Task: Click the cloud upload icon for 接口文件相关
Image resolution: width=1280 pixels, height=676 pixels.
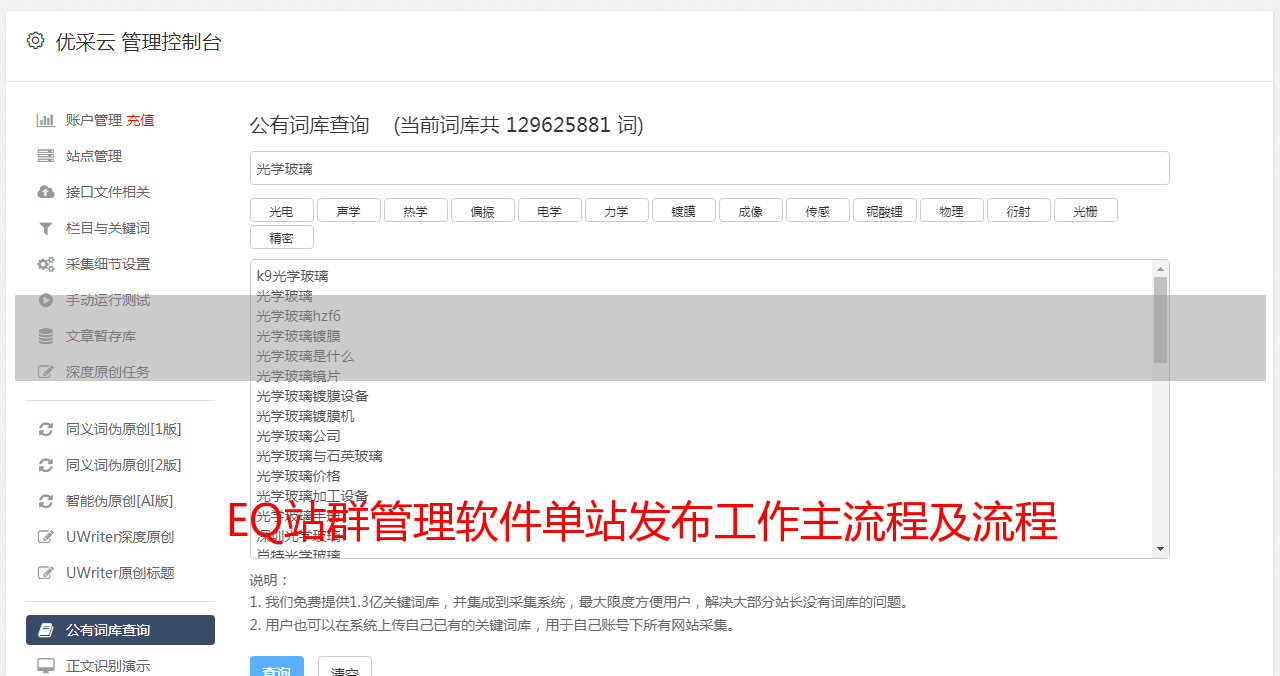Action: [x=45, y=192]
